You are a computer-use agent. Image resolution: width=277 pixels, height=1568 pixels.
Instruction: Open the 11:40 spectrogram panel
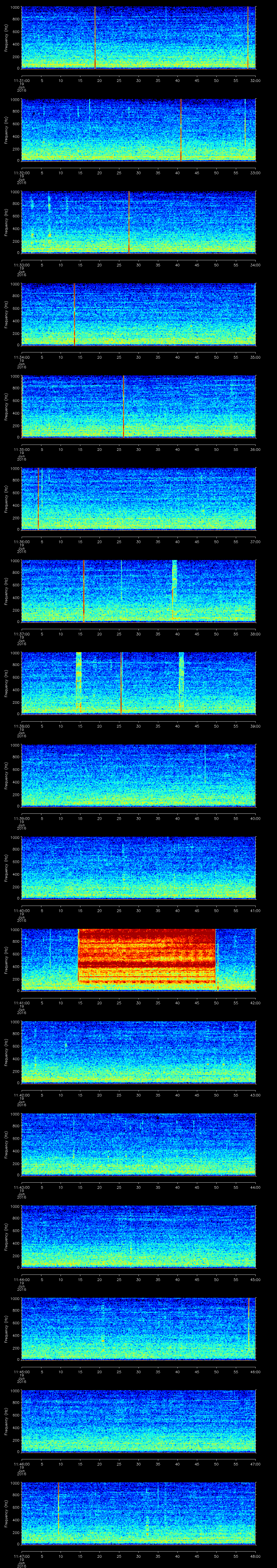138,868
